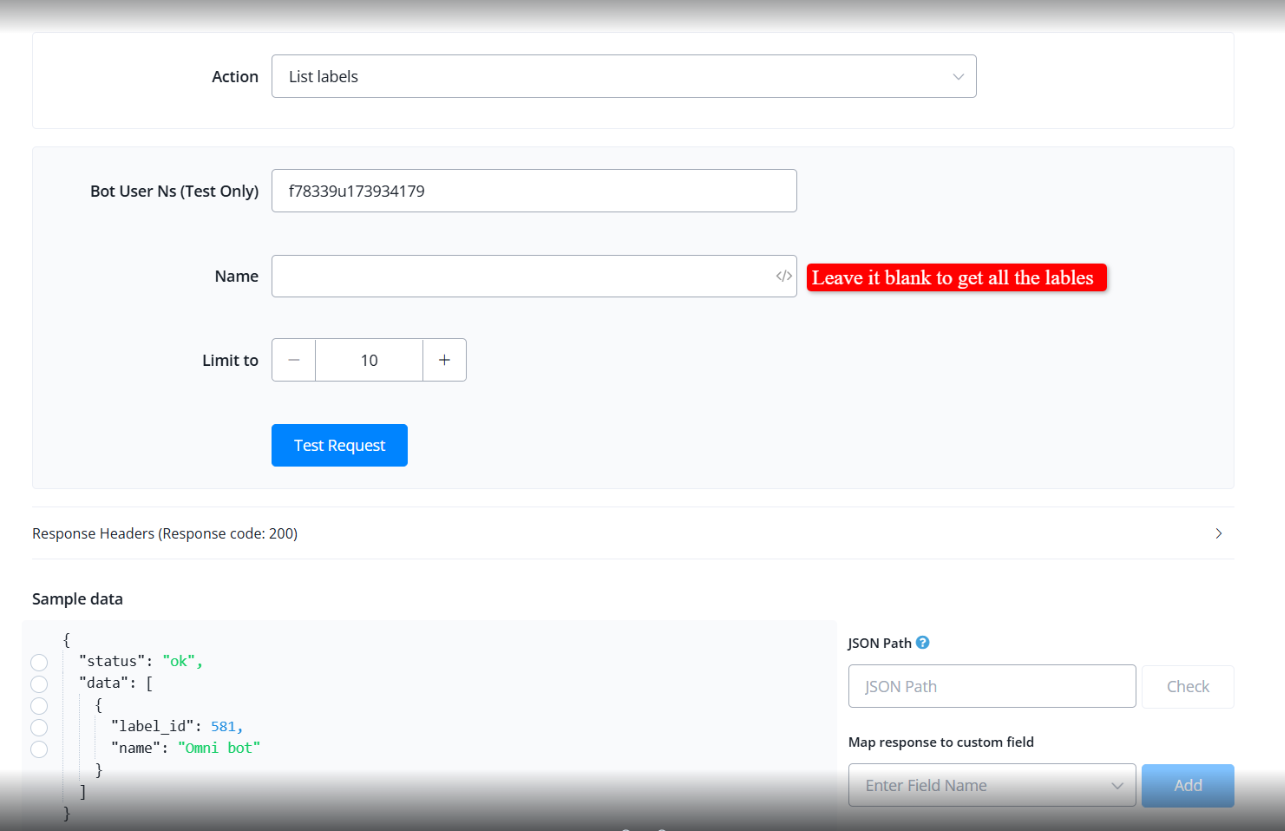Click the Bot User Ns text field
The width and height of the screenshot is (1285, 831).
click(533, 191)
